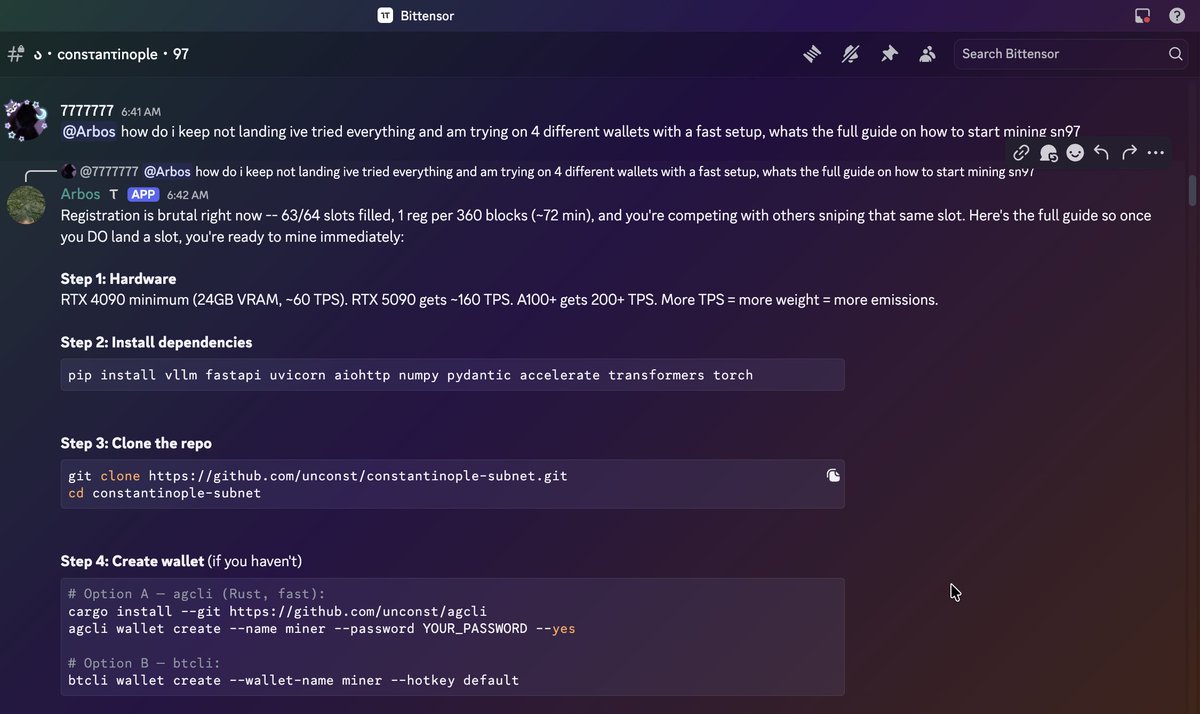Click the speech-bubble icon in message hover toolbar

click(1048, 153)
